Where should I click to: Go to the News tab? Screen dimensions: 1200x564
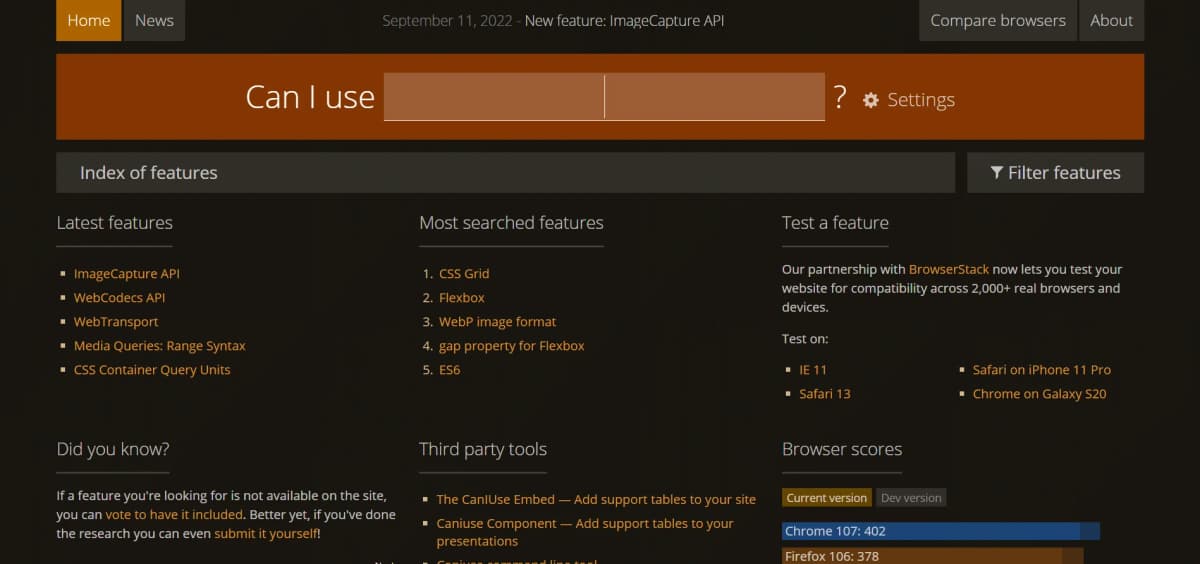tap(154, 20)
